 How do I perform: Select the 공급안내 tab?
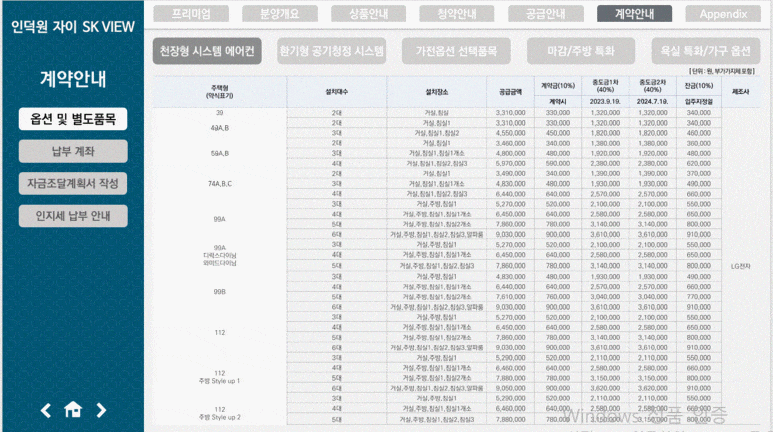pyautogui.click(x=546, y=14)
